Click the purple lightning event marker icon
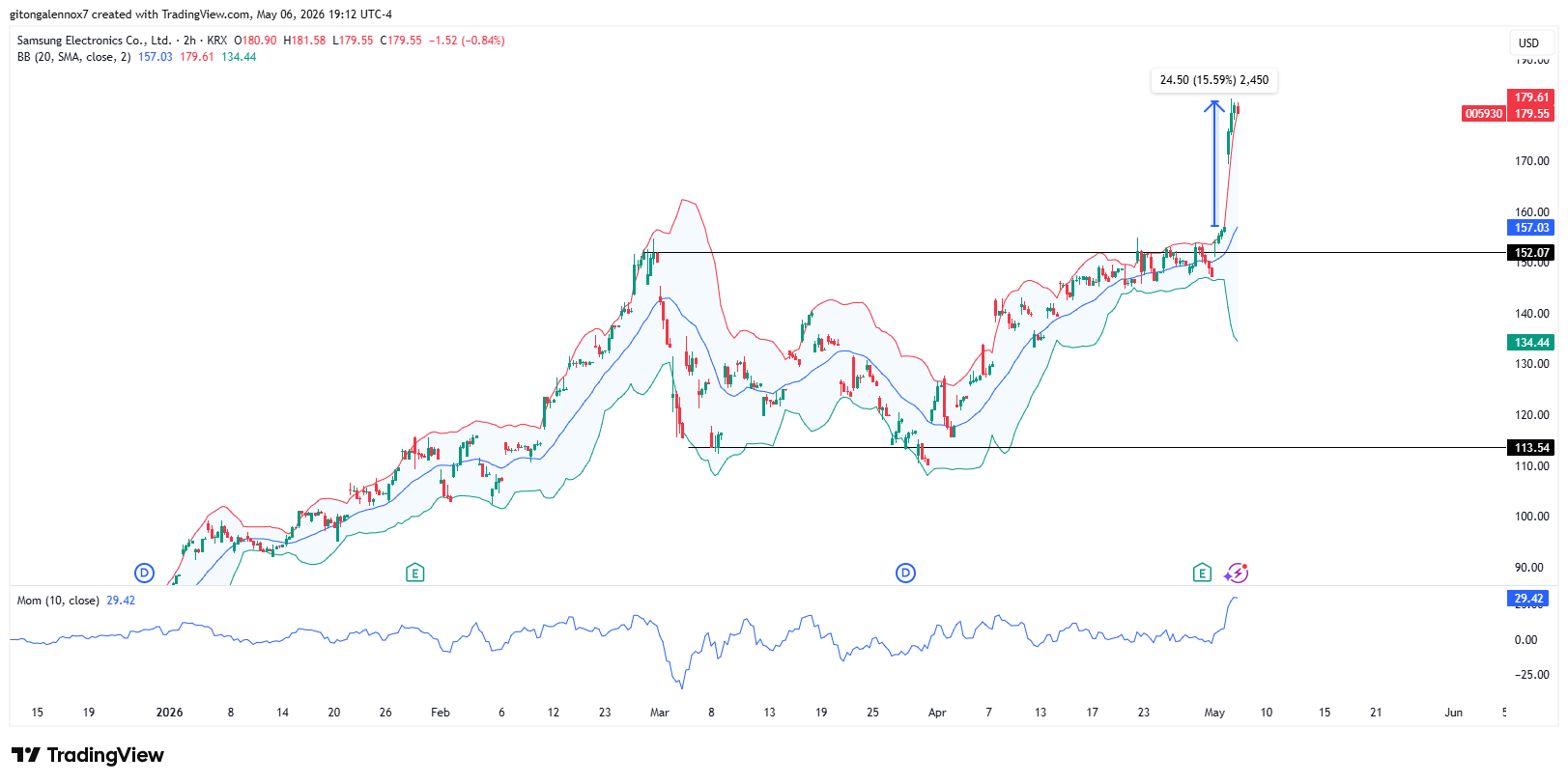 click(1237, 573)
